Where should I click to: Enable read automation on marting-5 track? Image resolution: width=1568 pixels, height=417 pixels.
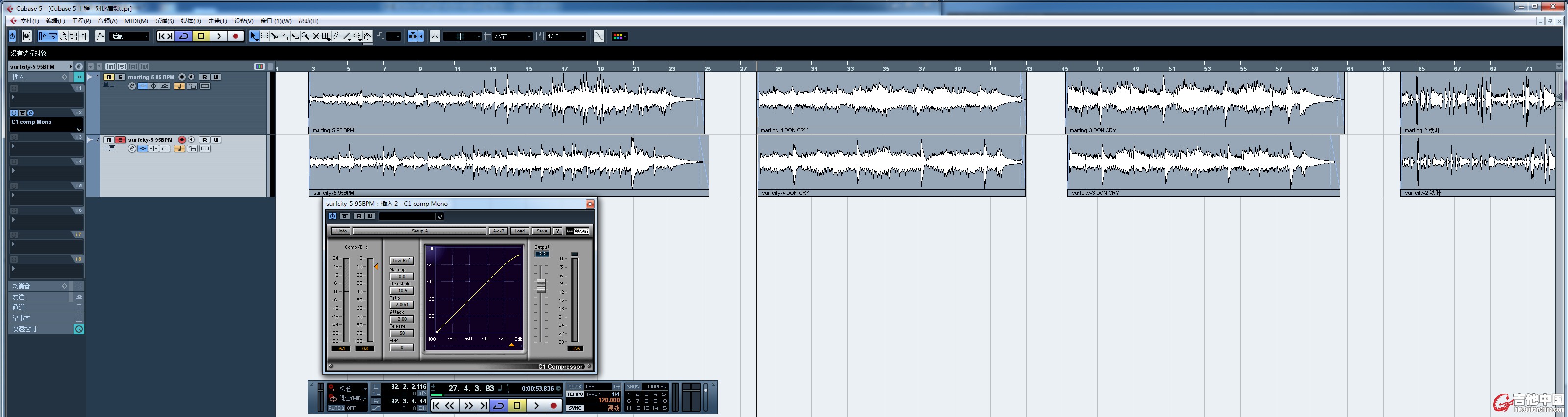(204, 77)
